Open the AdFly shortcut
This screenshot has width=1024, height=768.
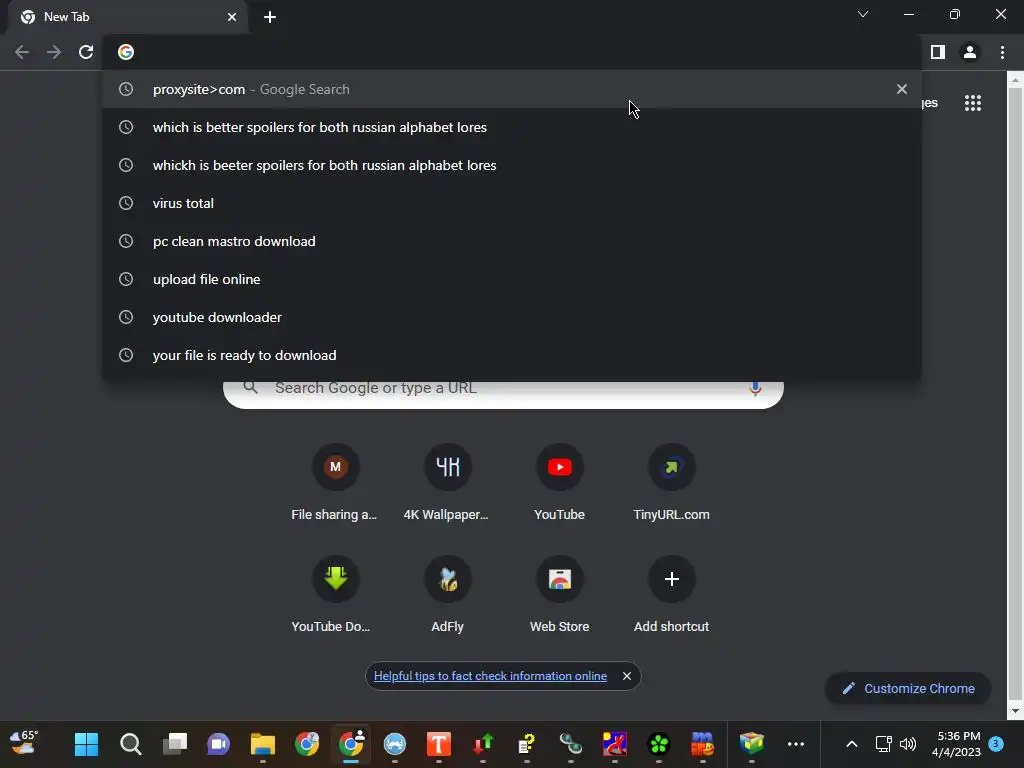[x=447, y=595]
